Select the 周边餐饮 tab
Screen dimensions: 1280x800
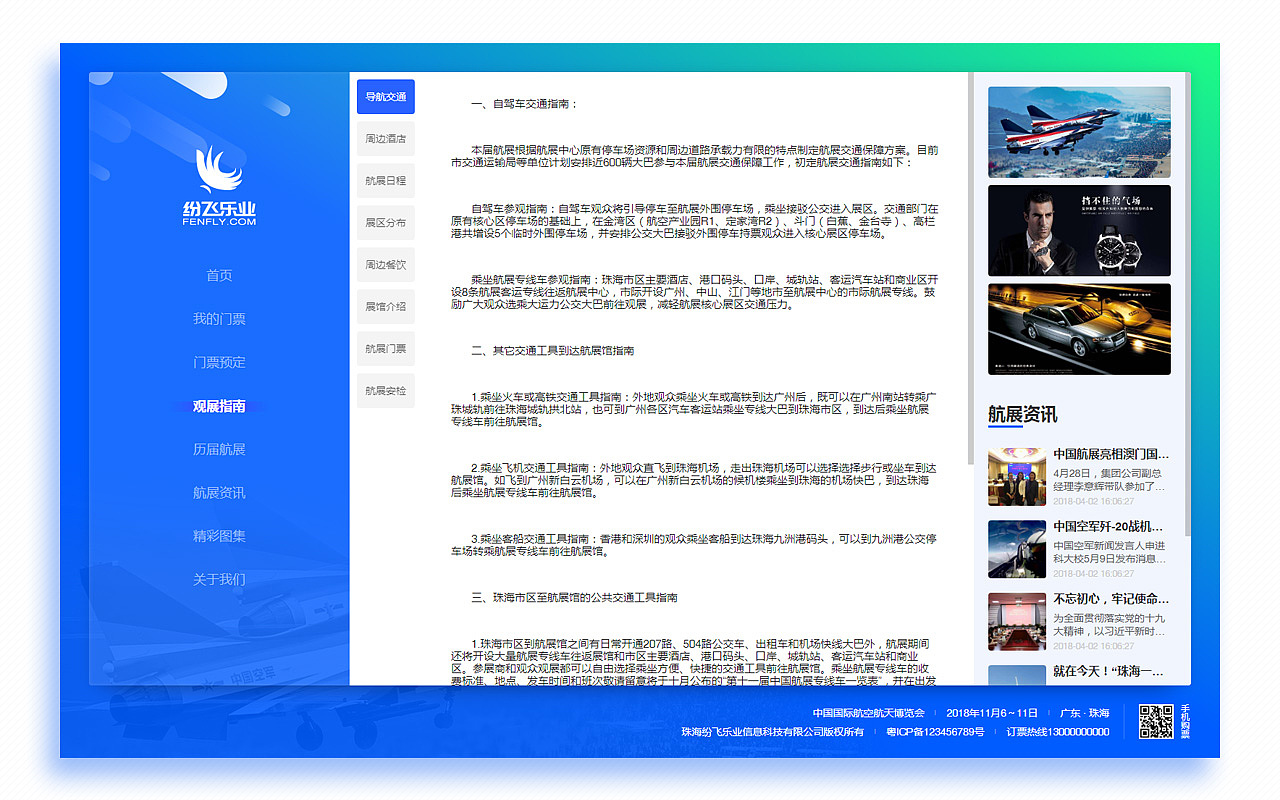click(x=386, y=264)
